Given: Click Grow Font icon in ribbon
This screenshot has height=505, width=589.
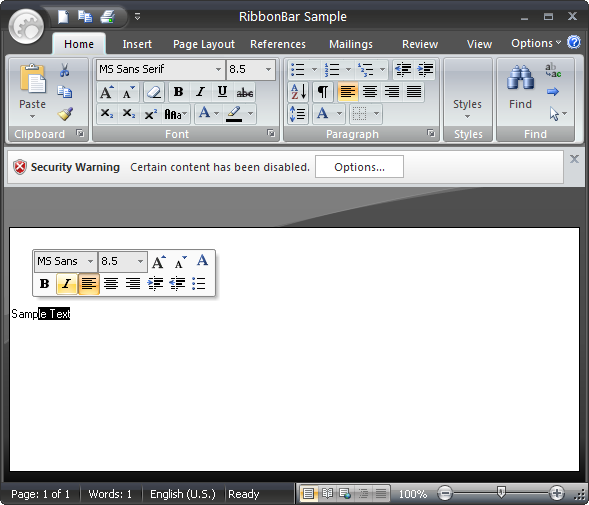Looking at the screenshot, I should coord(107,92).
